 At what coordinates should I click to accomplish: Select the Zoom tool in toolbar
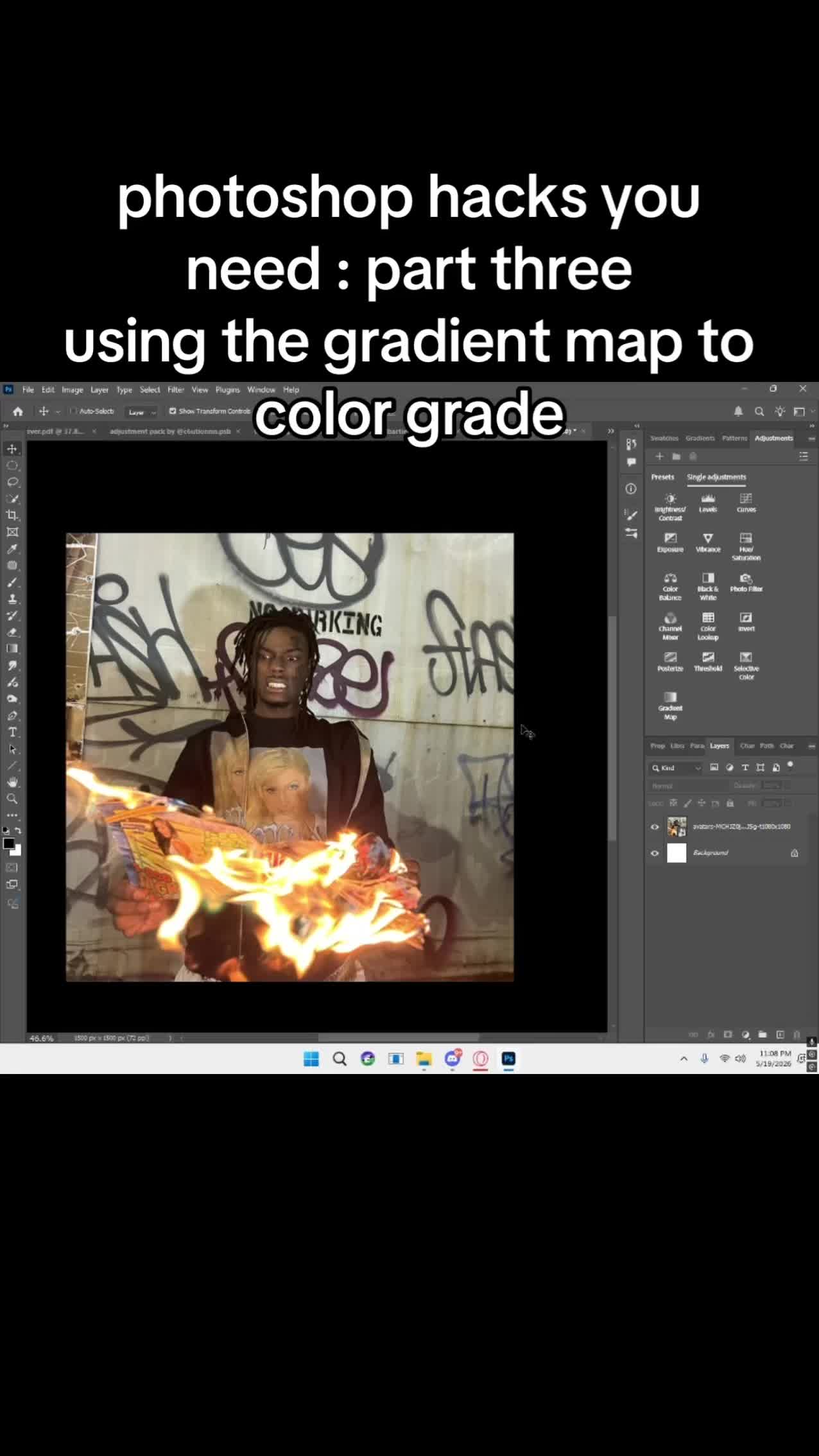pyautogui.click(x=12, y=799)
